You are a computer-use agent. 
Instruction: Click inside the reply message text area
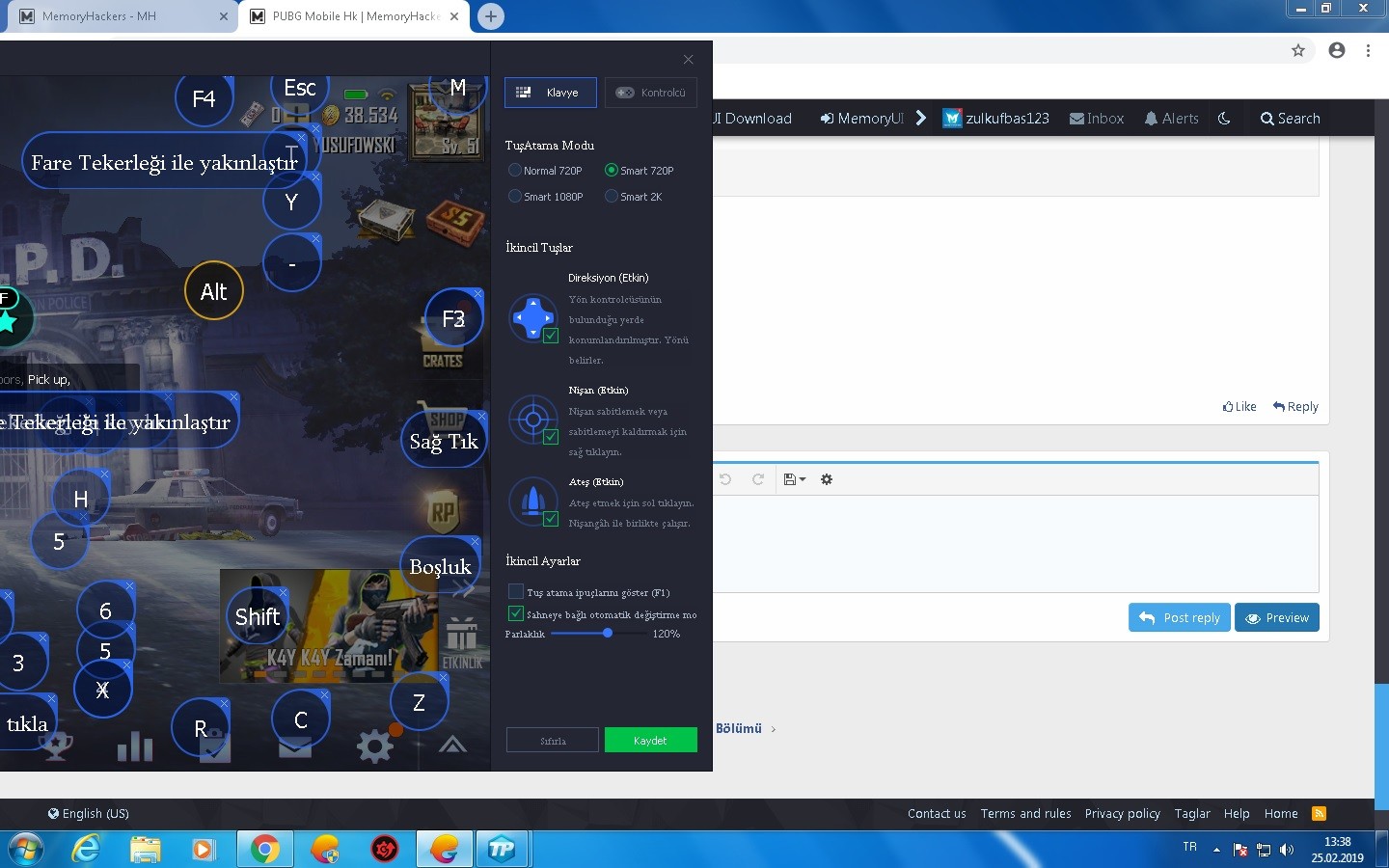1016,544
